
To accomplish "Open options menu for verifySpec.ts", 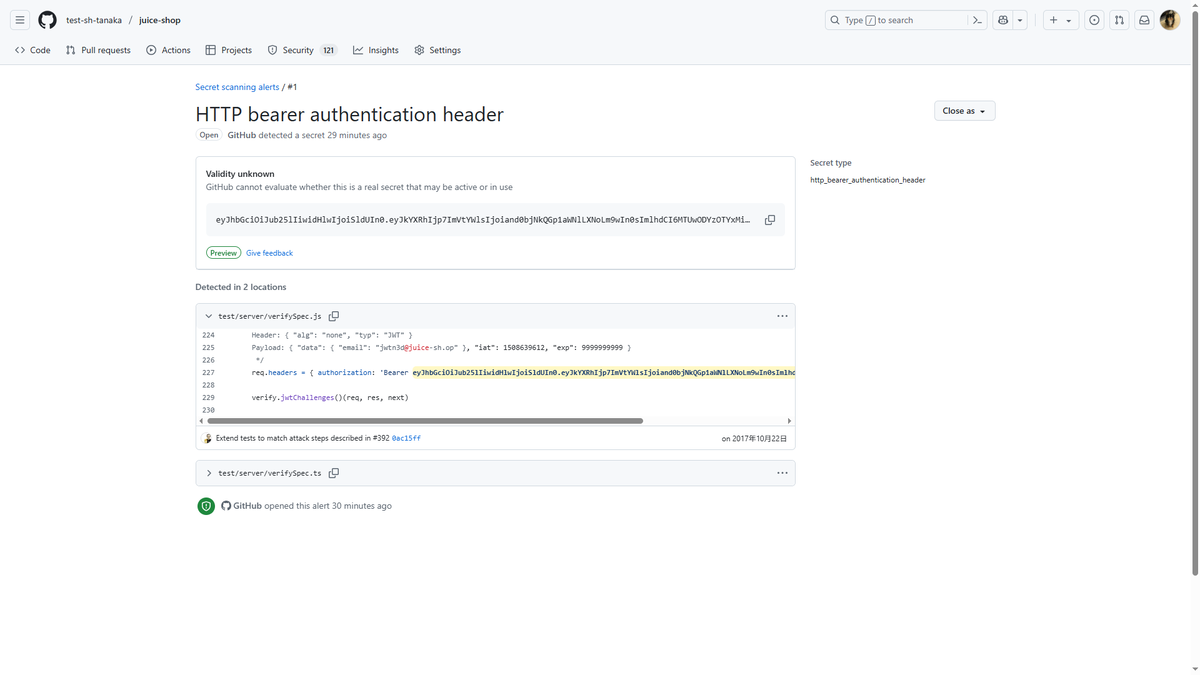I will point(782,473).
